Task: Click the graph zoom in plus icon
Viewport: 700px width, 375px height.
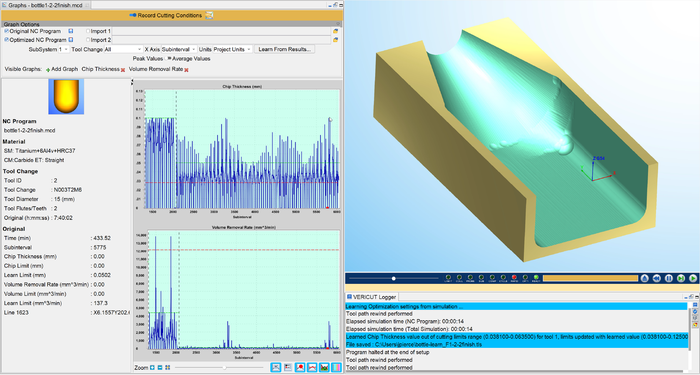Action: (x=152, y=367)
